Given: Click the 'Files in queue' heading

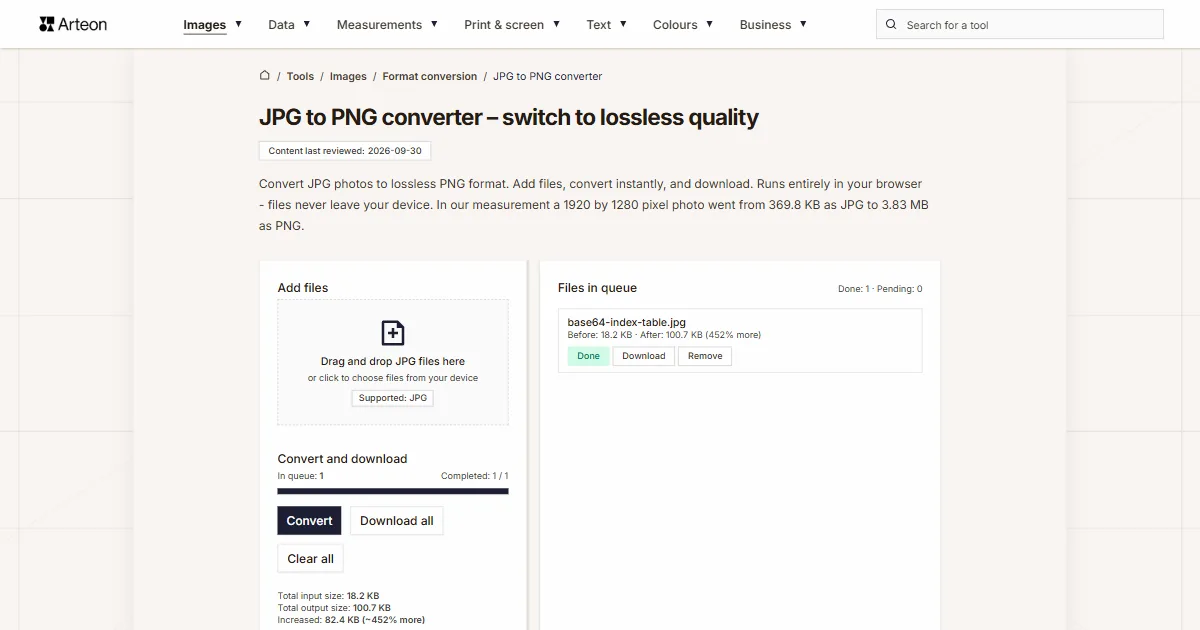Looking at the screenshot, I should (597, 288).
